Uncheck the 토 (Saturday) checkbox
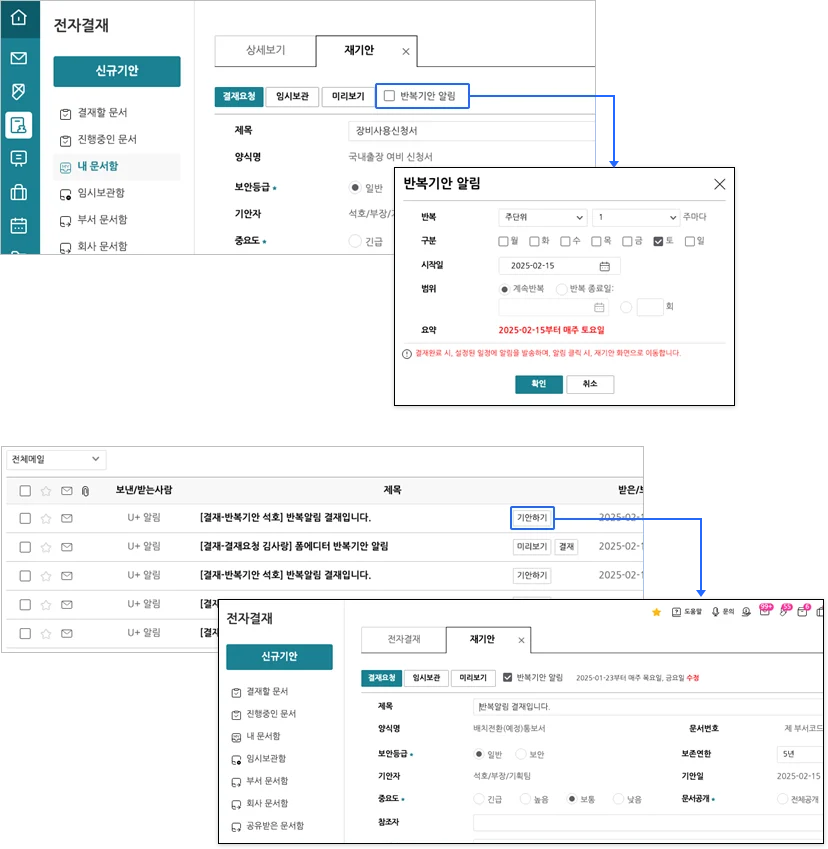The image size is (828, 849). (657, 241)
